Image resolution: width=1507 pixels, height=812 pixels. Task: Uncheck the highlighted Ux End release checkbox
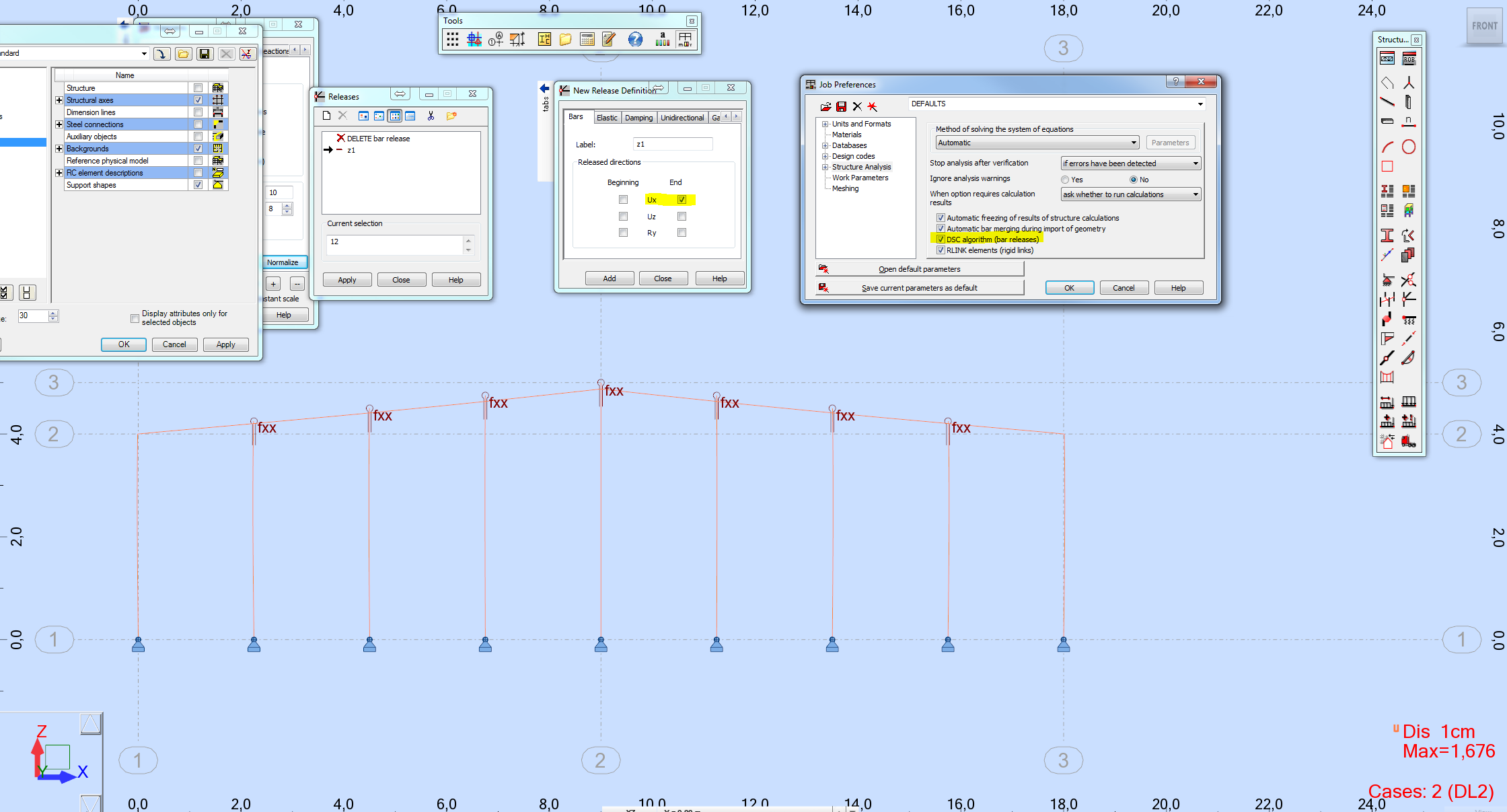tap(682, 199)
